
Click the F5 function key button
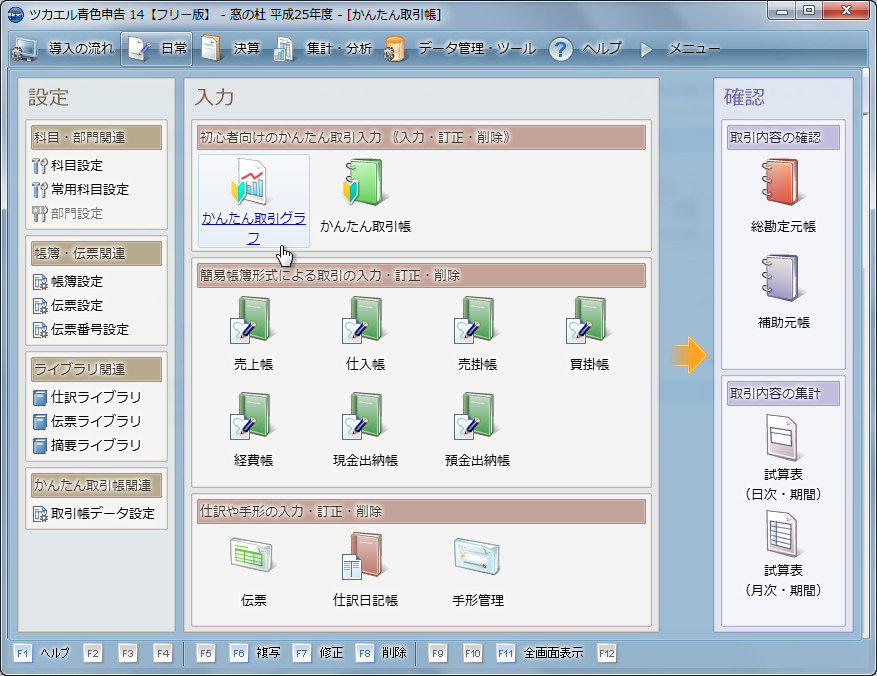pyautogui.click(x=206, y=653)
